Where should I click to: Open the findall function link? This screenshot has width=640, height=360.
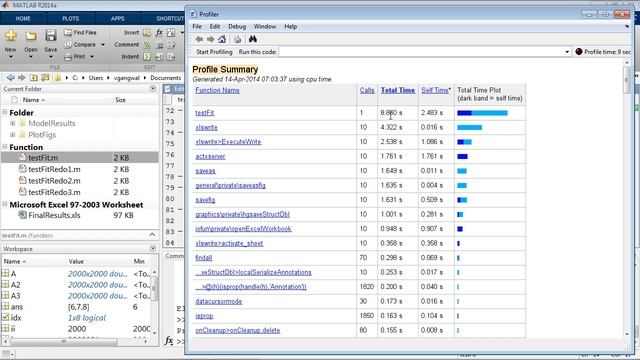pos(204,258)
